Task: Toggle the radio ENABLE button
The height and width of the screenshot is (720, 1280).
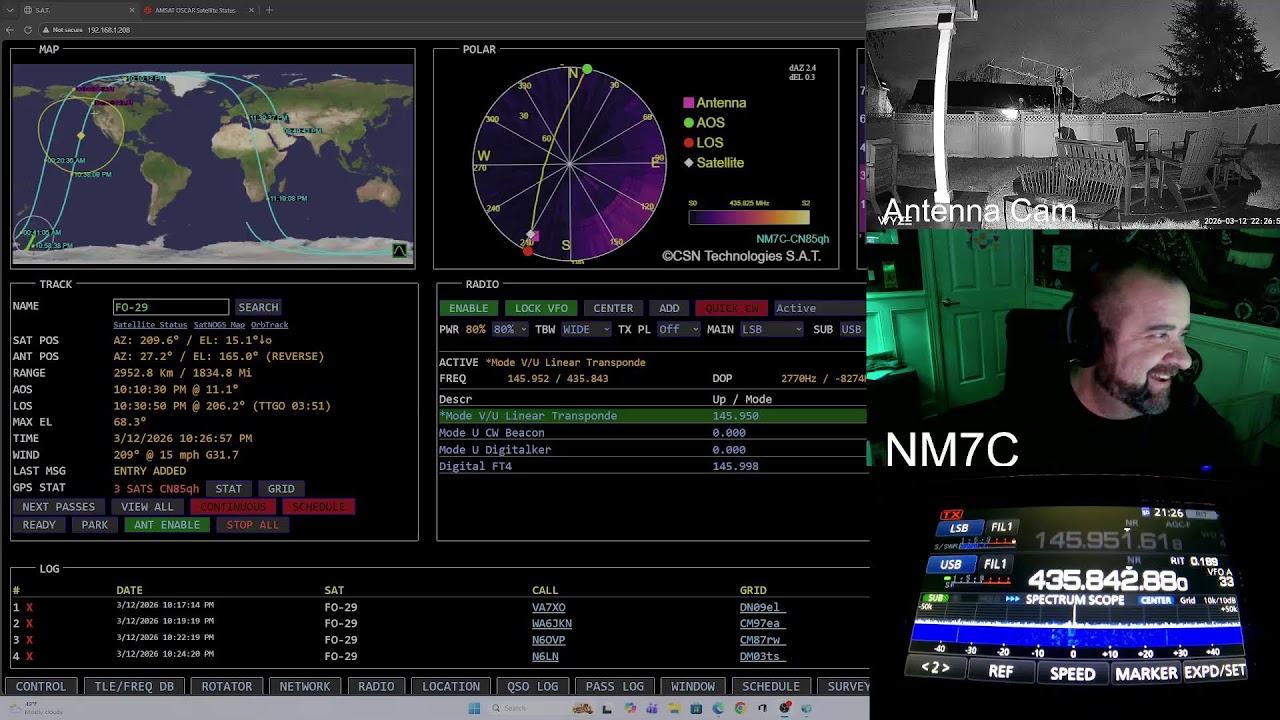Action: 468,308
